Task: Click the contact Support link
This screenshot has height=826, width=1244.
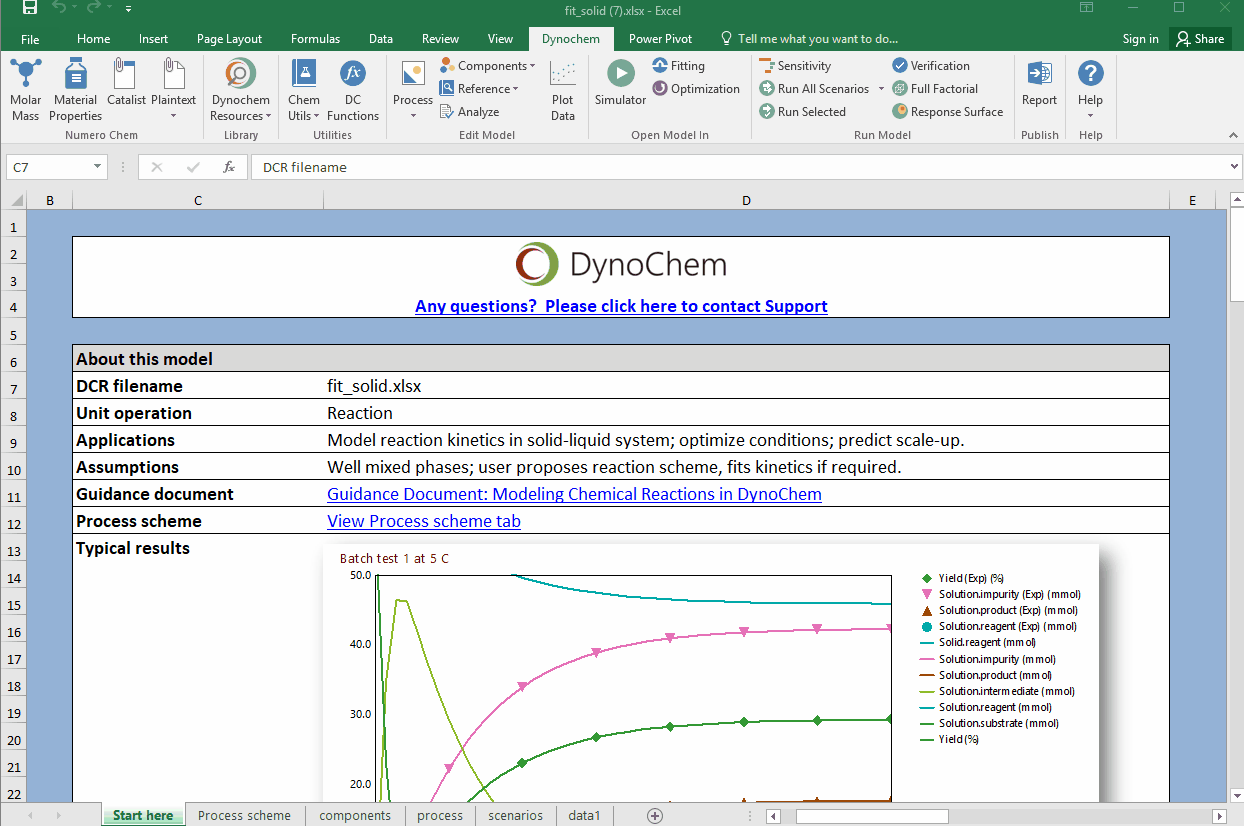Action: coord(621,306)
